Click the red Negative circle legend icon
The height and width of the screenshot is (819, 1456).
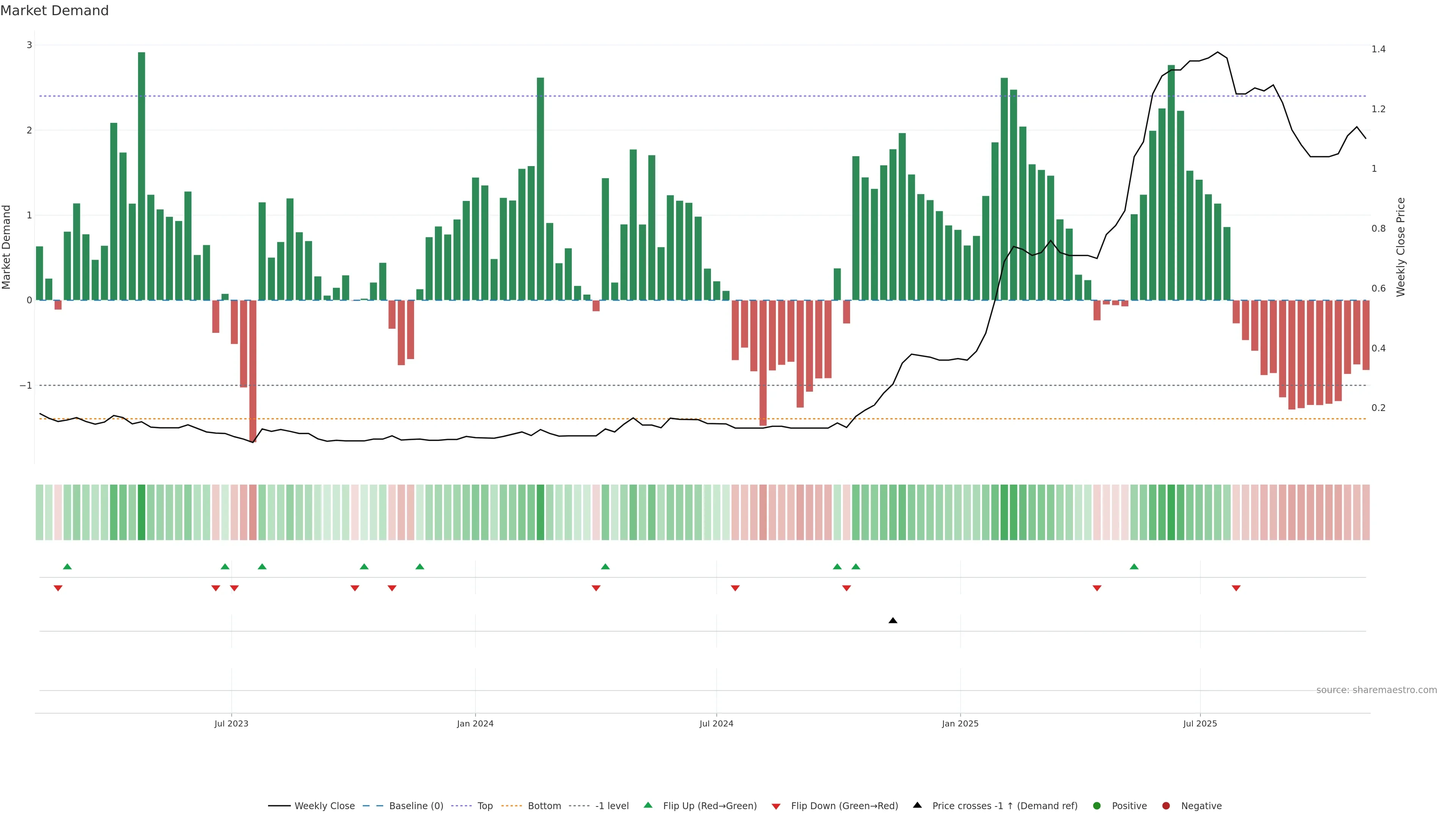[x=1166, y=805]
